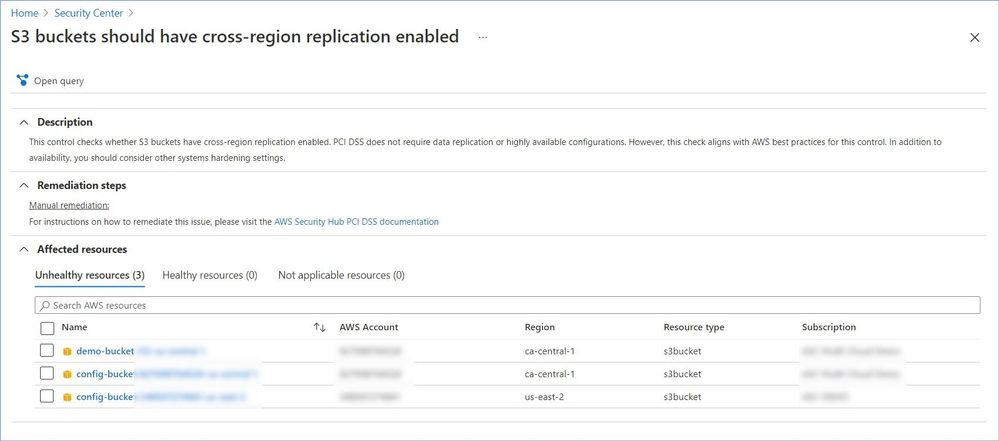
Task: Collapse the Description section
Action: tap(24, 122)
